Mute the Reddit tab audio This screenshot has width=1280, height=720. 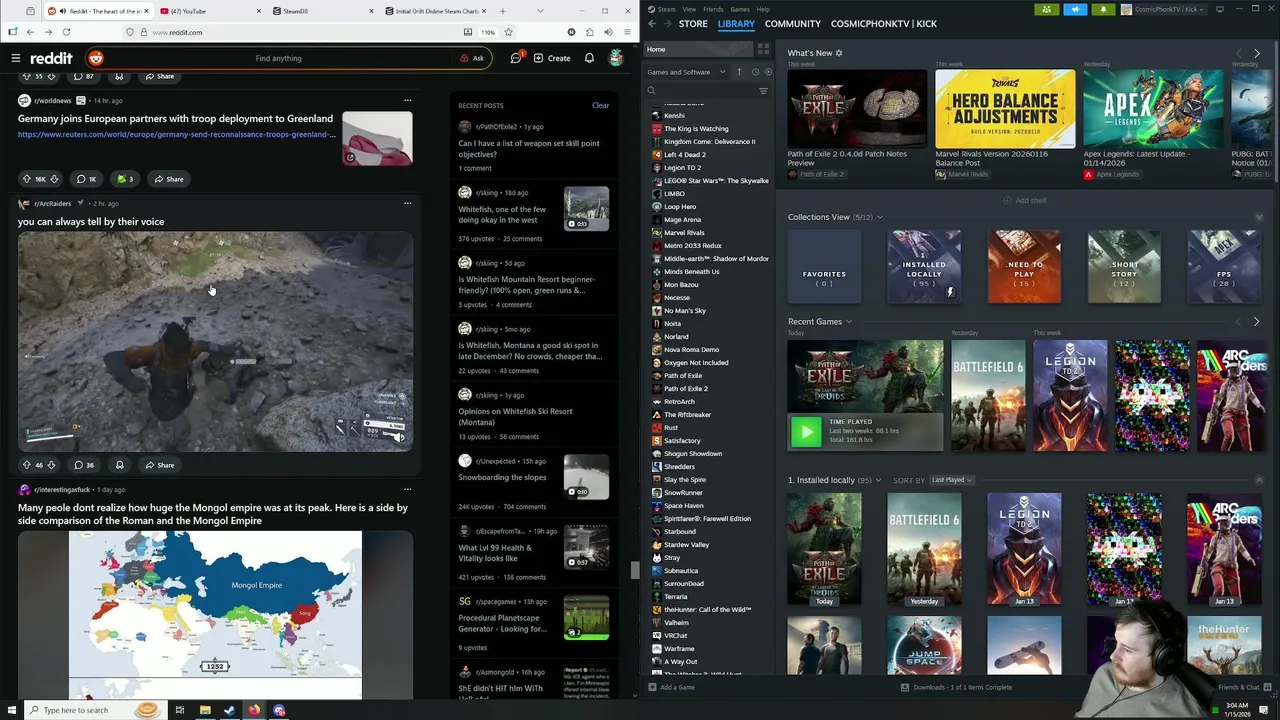(x=64, y=11)
